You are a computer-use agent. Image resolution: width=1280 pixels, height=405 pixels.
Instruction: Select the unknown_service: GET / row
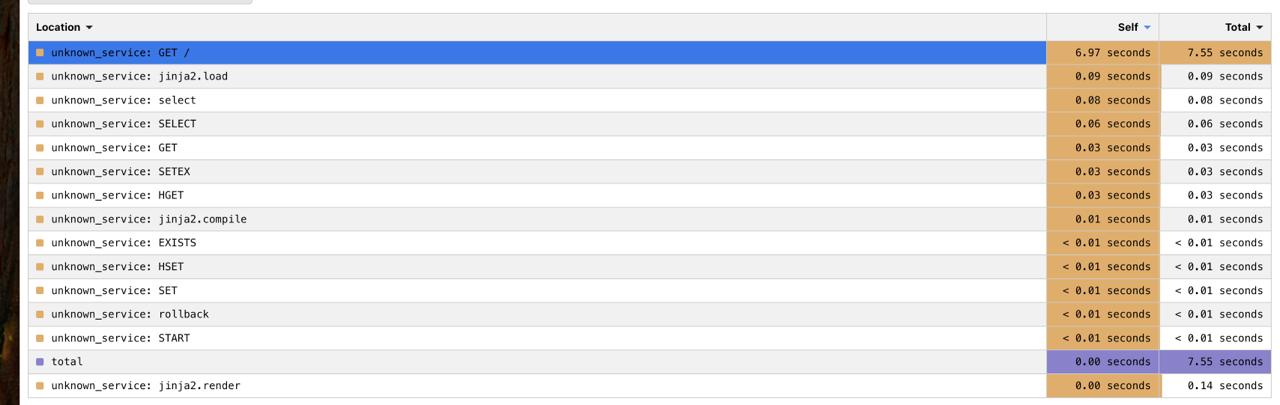pos(650,52)
